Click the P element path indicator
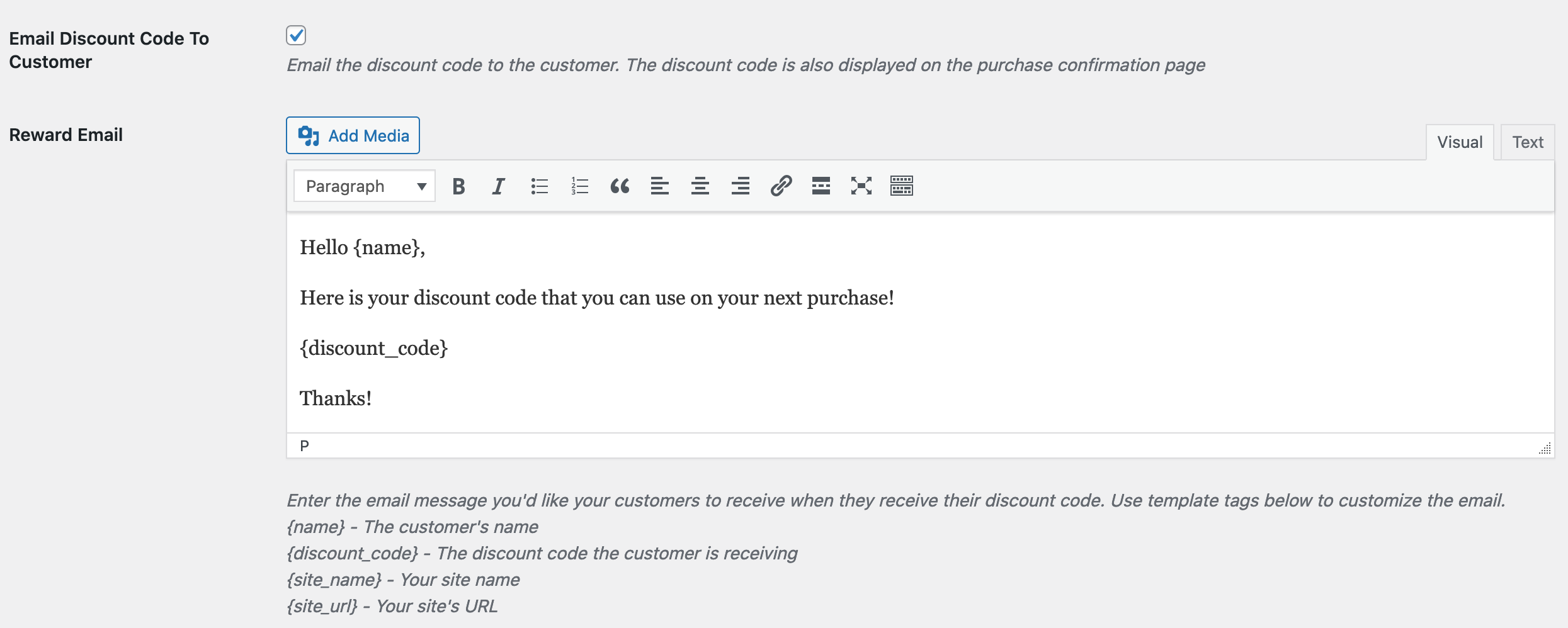This screenshot has height=628, width=1568. 305,446
